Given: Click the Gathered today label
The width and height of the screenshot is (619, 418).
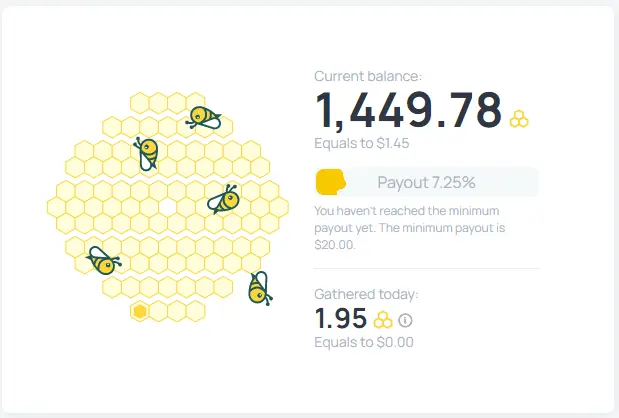Looking at the screenshot, I should tap(366, 294).
